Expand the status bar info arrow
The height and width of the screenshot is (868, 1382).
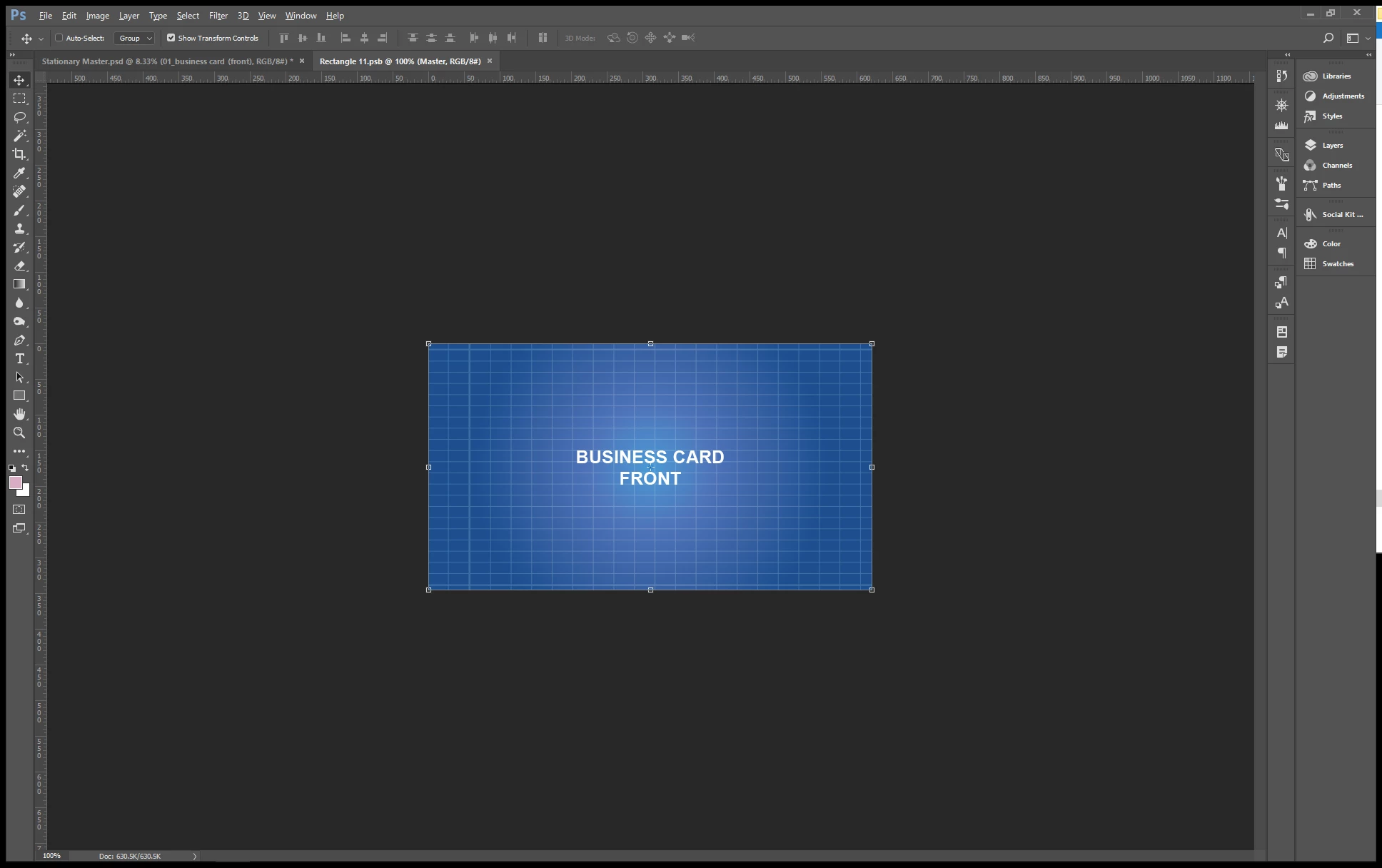194,856
